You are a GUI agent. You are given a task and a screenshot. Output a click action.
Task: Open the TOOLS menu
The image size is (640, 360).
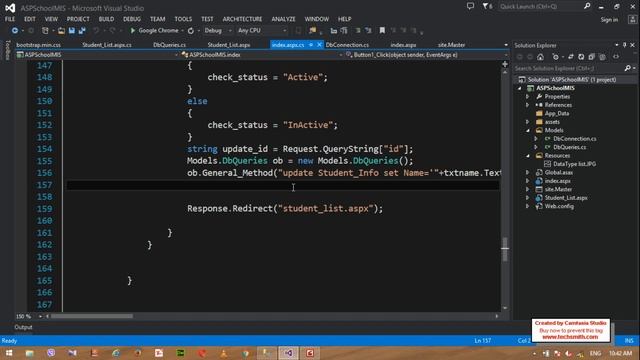(x=183, y=19)
